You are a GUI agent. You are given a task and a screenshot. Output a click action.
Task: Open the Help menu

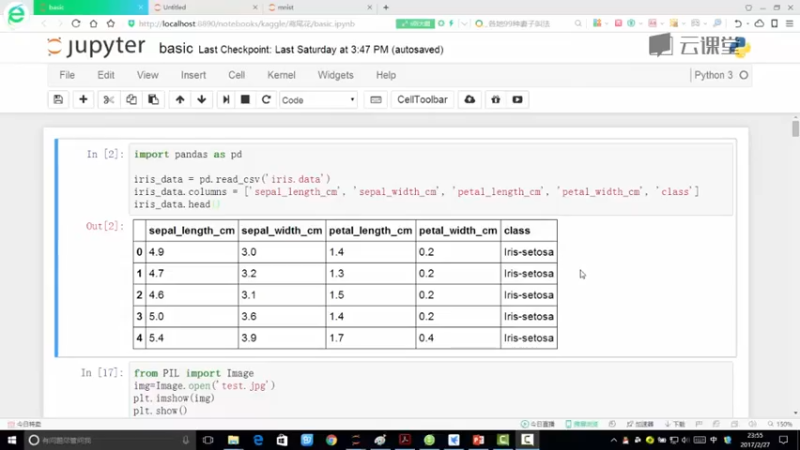point(386,75)
